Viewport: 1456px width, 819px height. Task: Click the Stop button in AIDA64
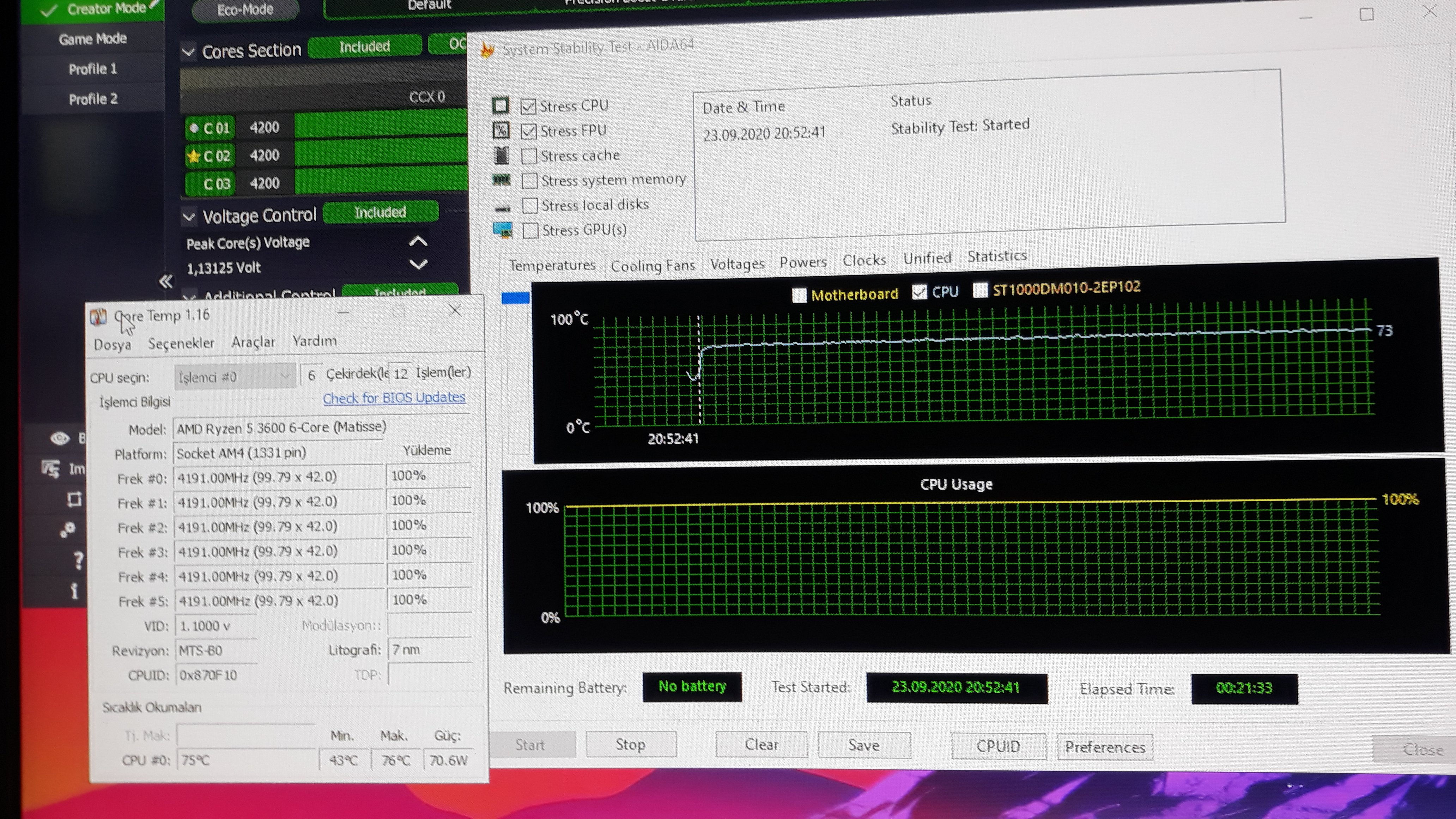631,744
